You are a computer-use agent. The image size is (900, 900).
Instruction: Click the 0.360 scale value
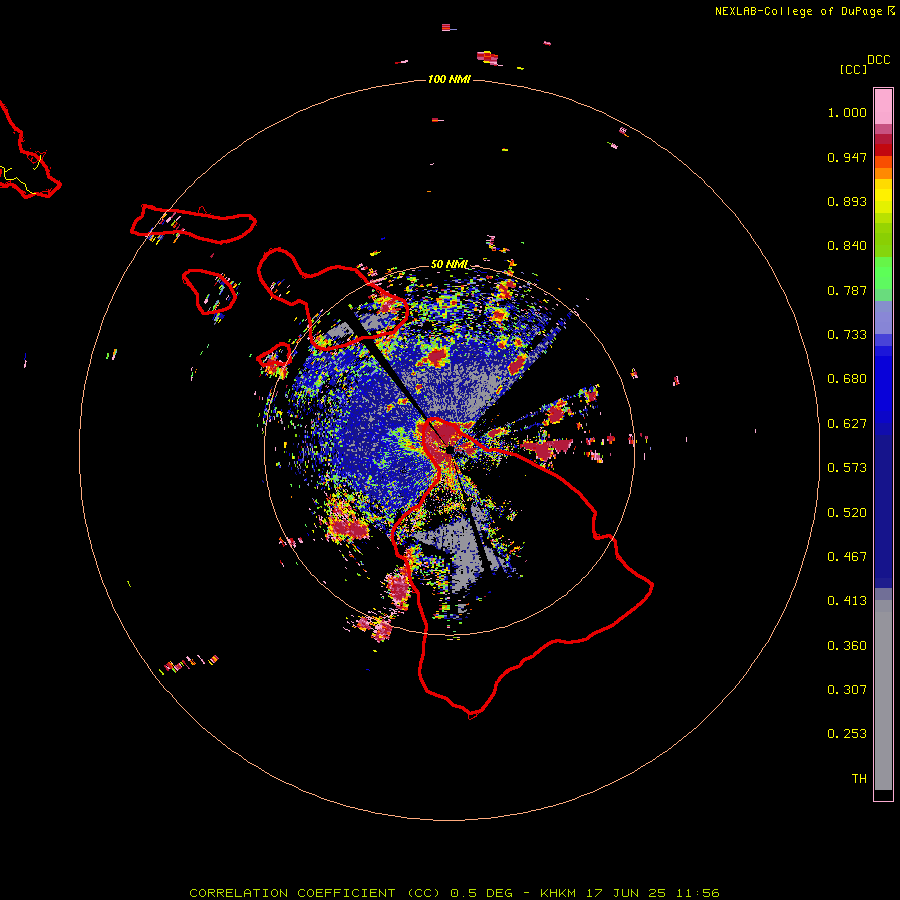(x=847, y=646)
